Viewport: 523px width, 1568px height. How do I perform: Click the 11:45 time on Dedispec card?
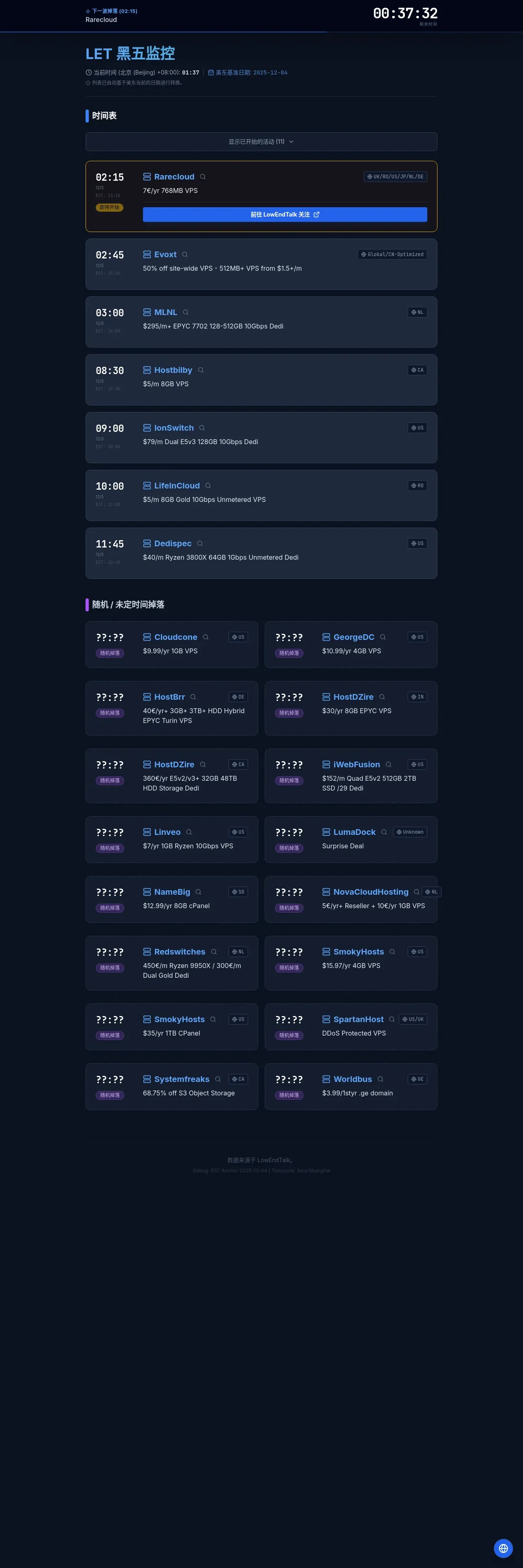(x=110, y=544)
